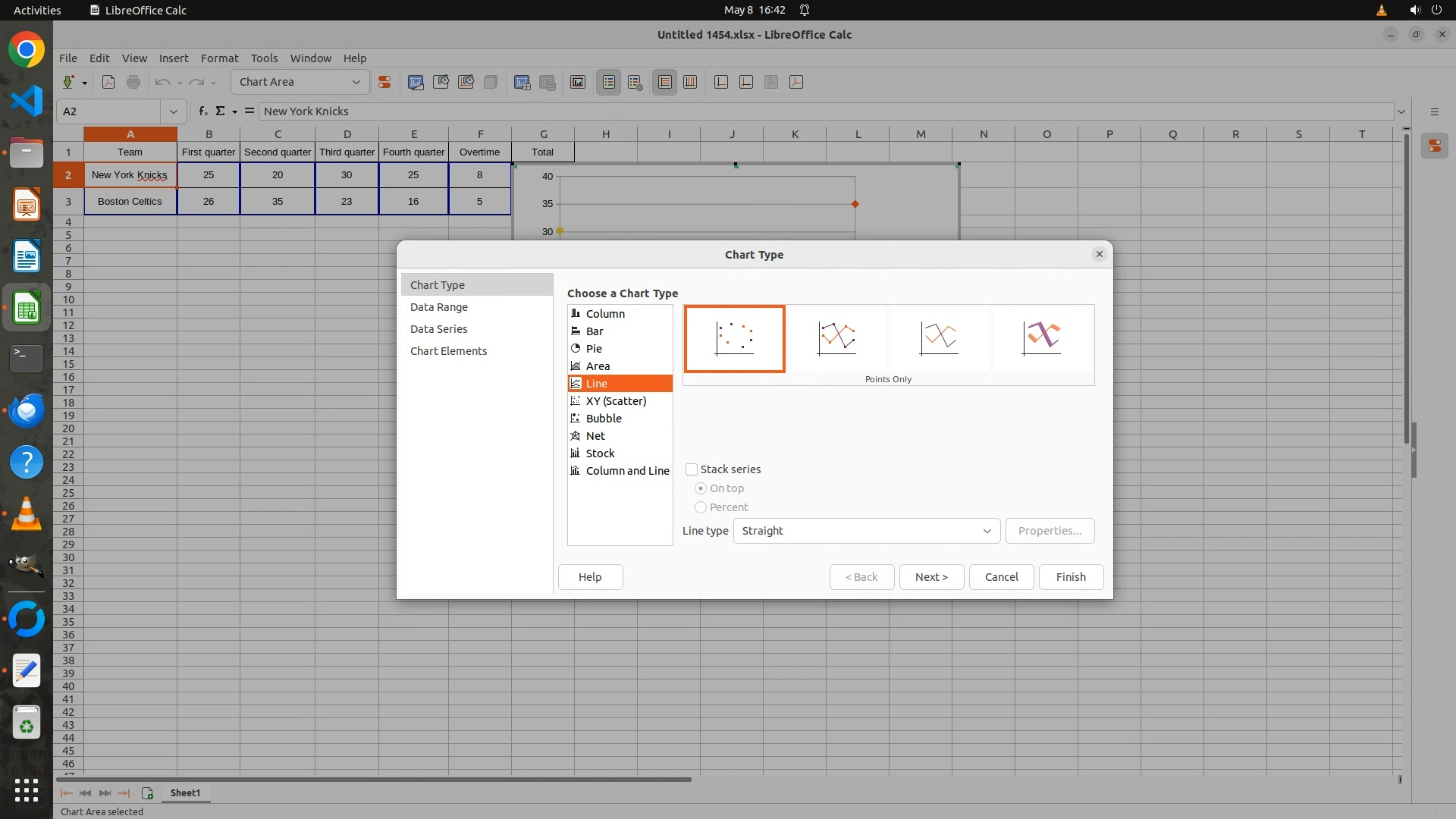Select Lines Only chart subtype

coord(939,338)
